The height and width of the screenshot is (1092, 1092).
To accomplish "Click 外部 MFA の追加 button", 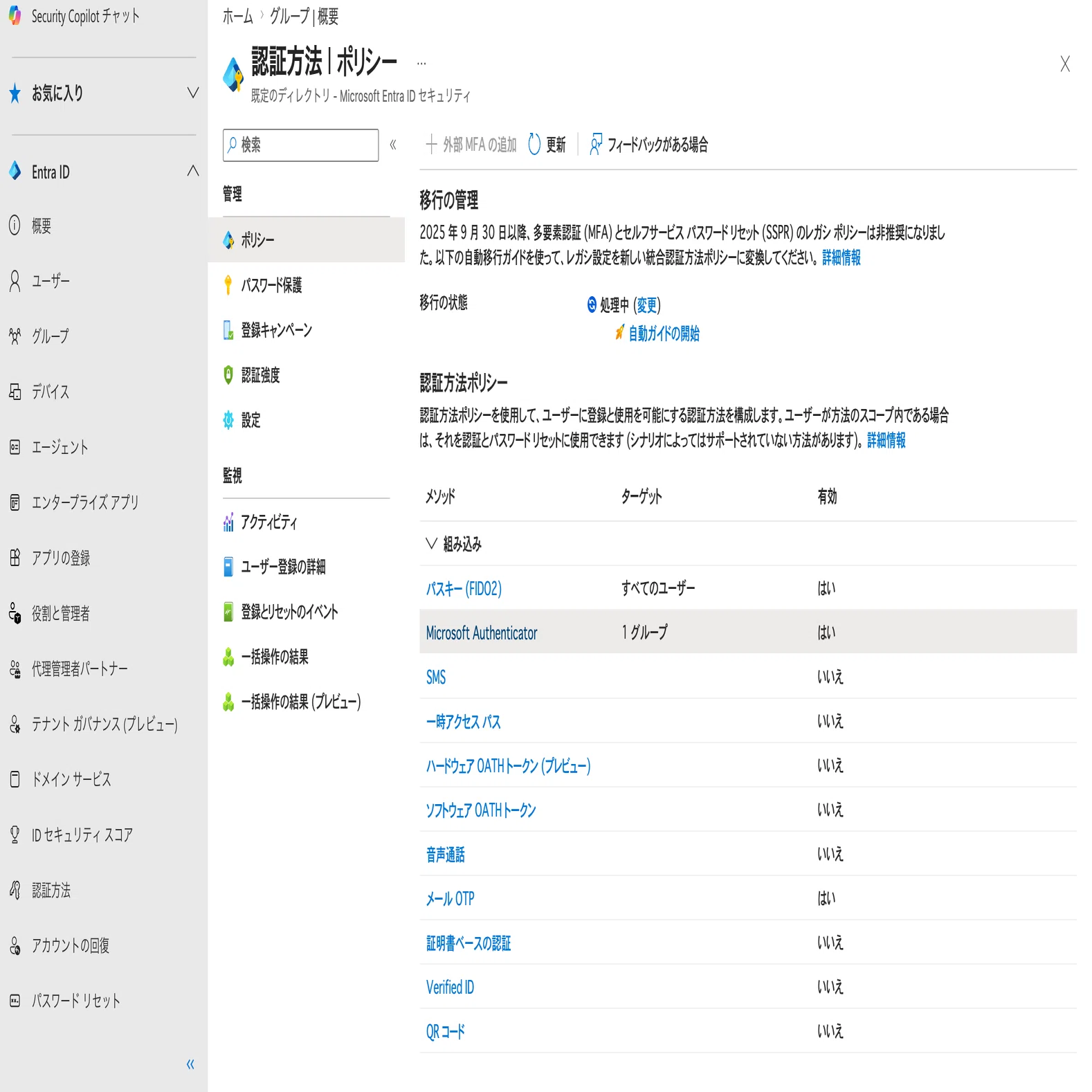I will coord(471,145).
